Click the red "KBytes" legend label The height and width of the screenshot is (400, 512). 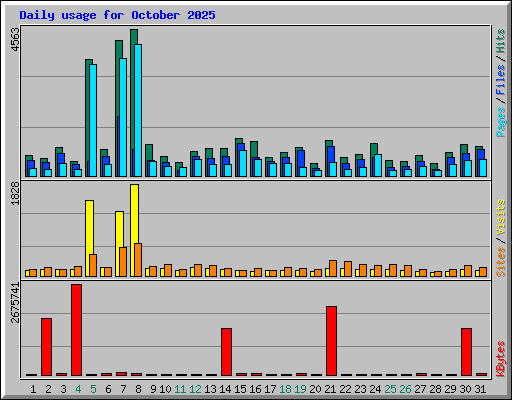500,358
